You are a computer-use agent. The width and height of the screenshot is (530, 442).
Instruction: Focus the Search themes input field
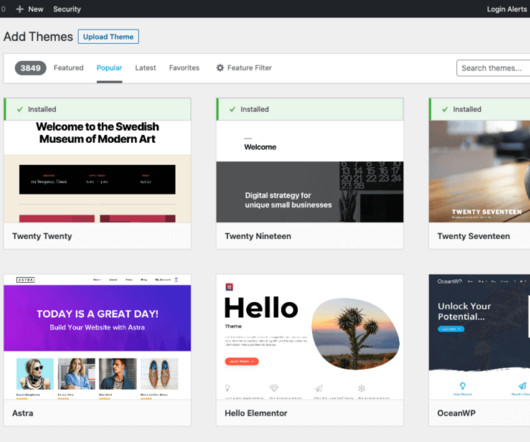[493, 68]
